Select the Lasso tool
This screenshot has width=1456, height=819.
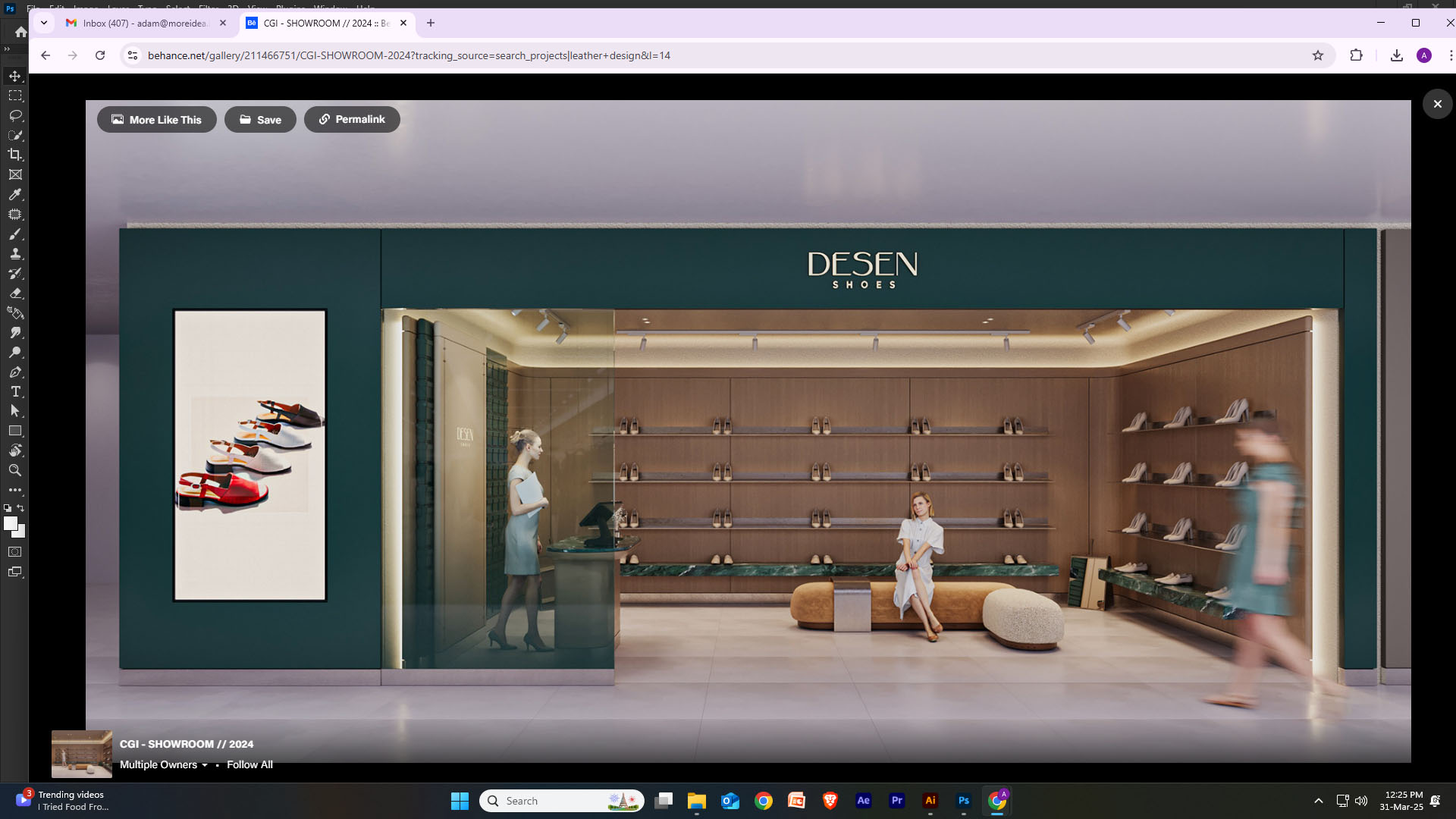15,115
